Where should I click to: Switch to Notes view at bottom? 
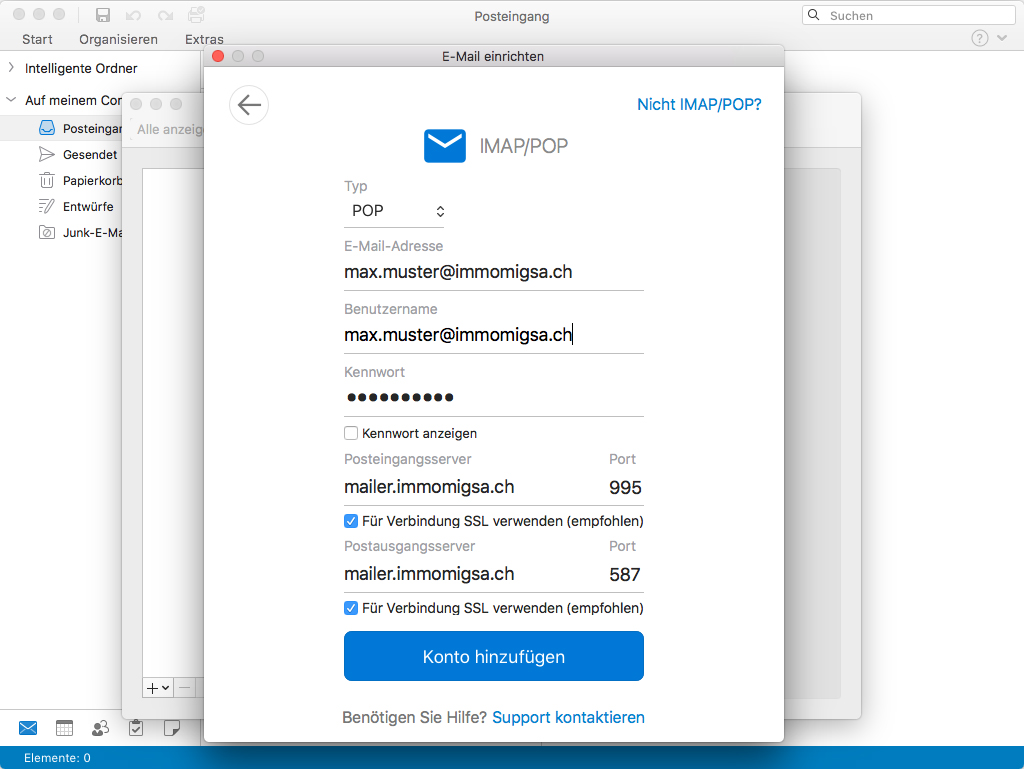click(x=172, y=728)
